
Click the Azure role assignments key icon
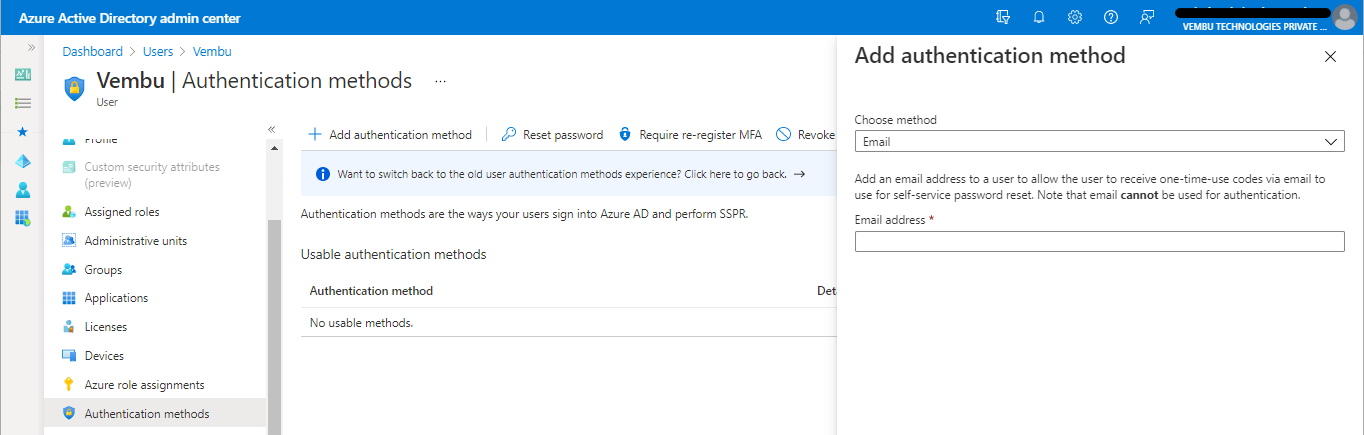(69, 385)
